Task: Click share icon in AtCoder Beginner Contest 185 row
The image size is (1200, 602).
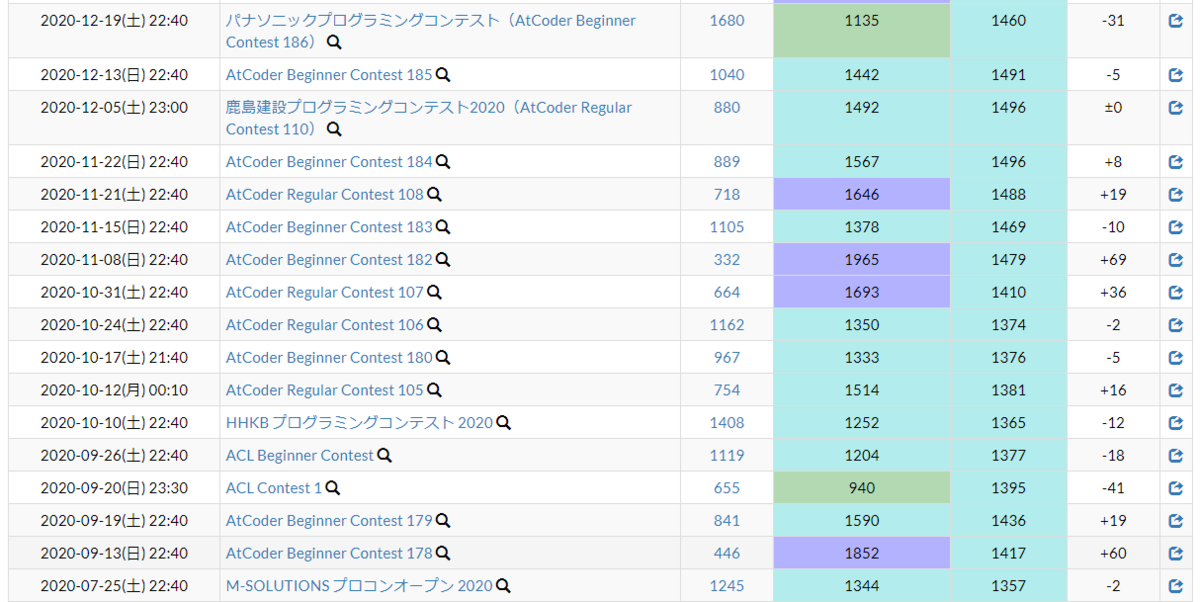Action: tap(1176, 75)
